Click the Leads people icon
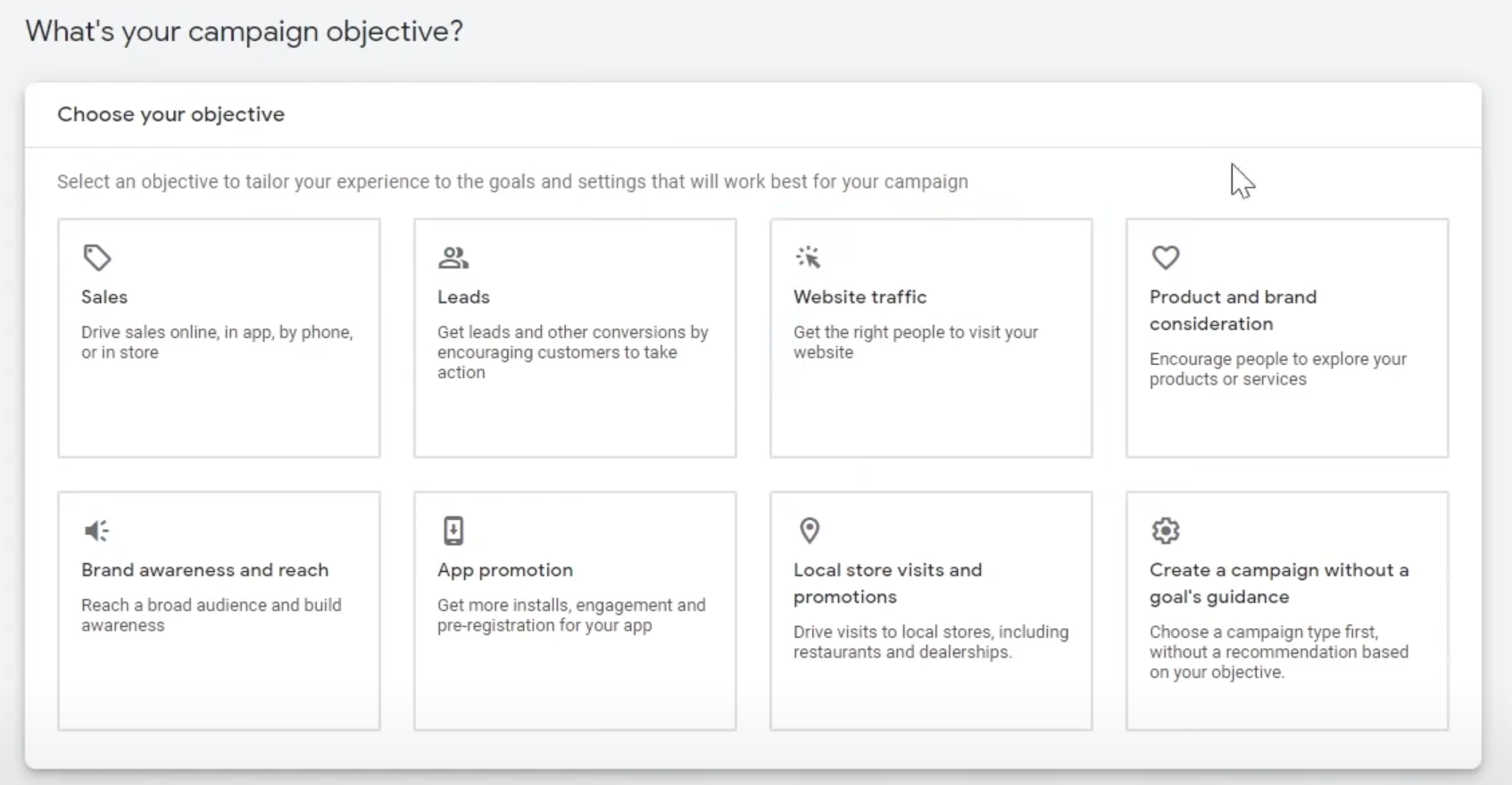Viewport: 1512px width, 785px height. coord(453,258)
